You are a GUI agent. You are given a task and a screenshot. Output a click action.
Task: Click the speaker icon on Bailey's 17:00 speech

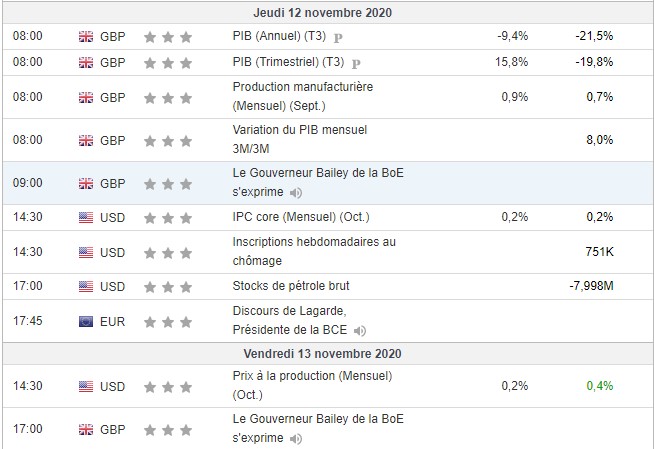(x=297, y=439)
